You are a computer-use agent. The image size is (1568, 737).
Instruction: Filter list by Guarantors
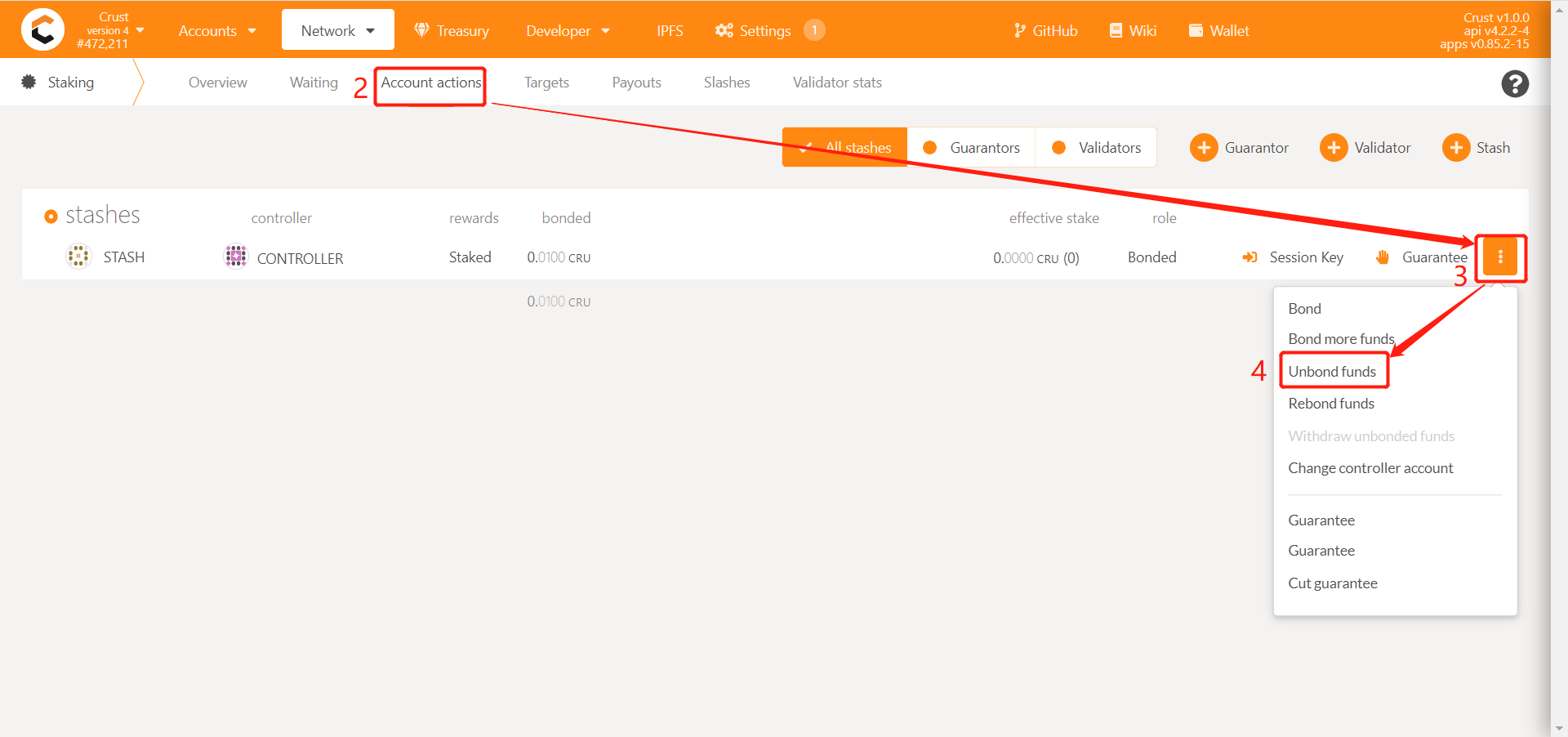[971, 147]
